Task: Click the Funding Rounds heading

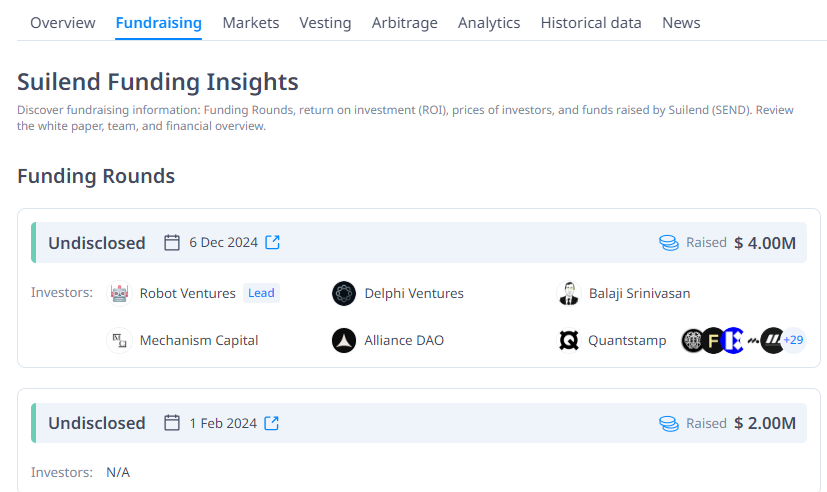Action: pyautogui.click(x=95, y=176)
